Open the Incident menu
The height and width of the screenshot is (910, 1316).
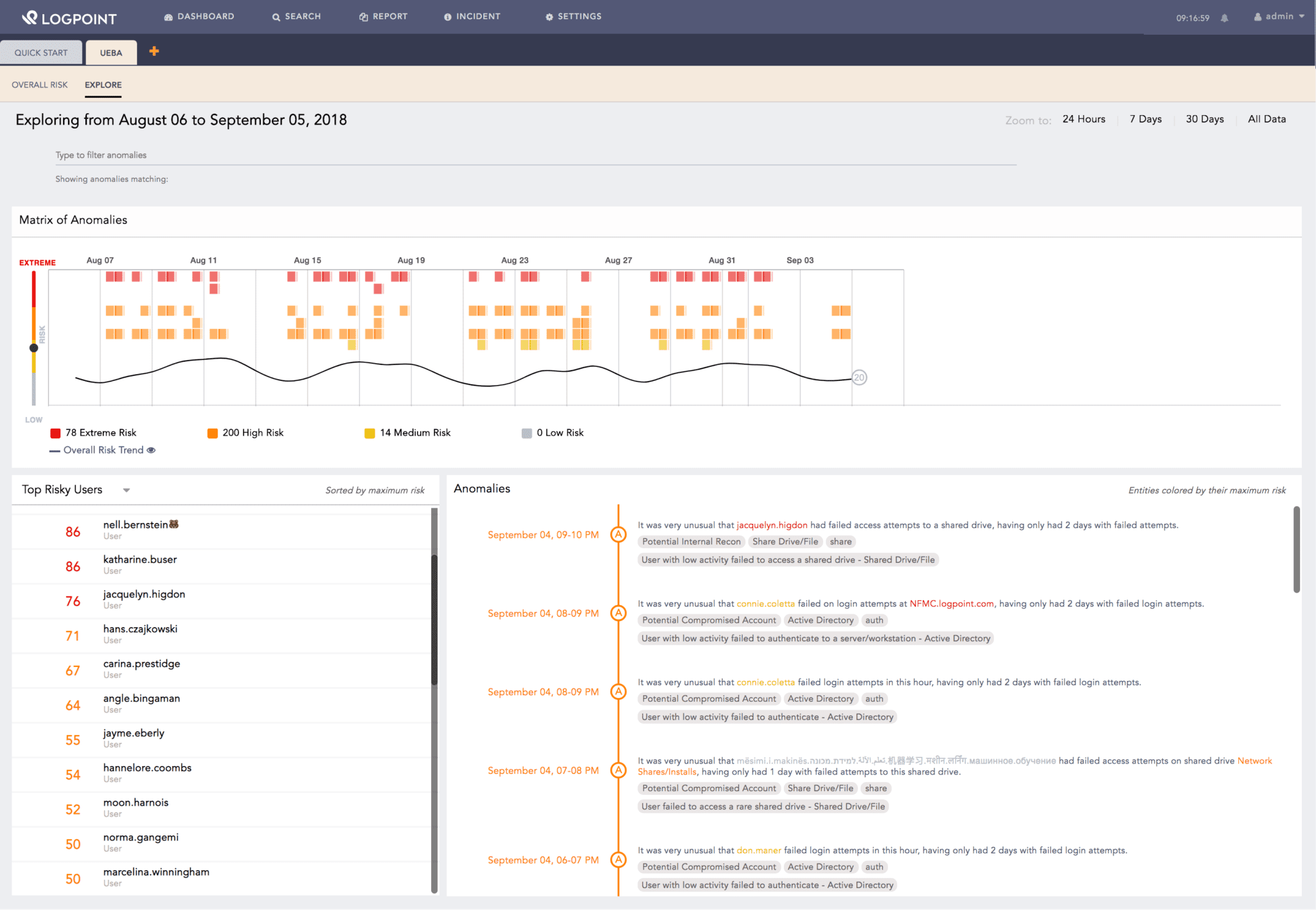pos(472,17)
